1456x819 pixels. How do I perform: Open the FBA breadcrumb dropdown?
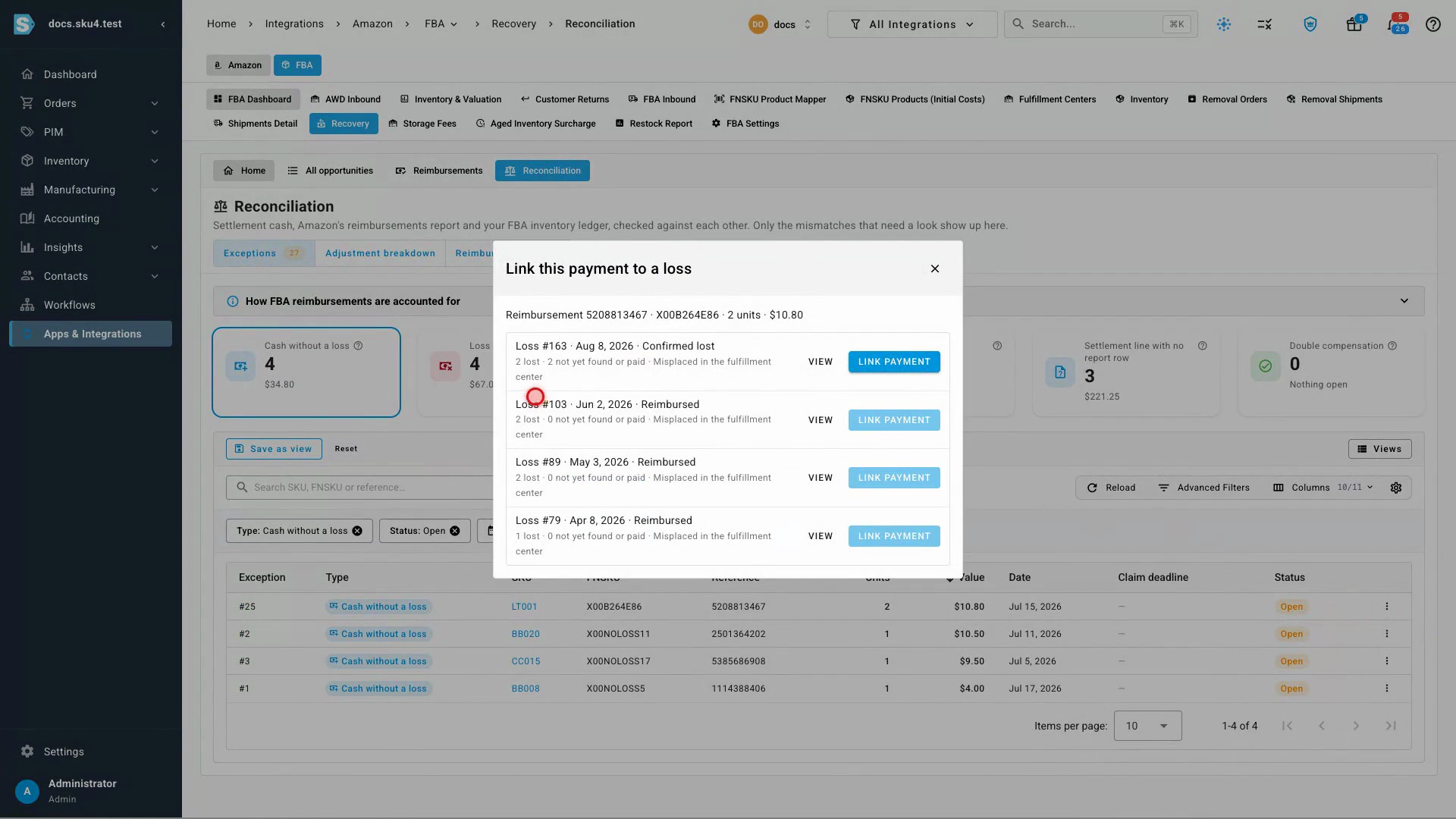441,24
